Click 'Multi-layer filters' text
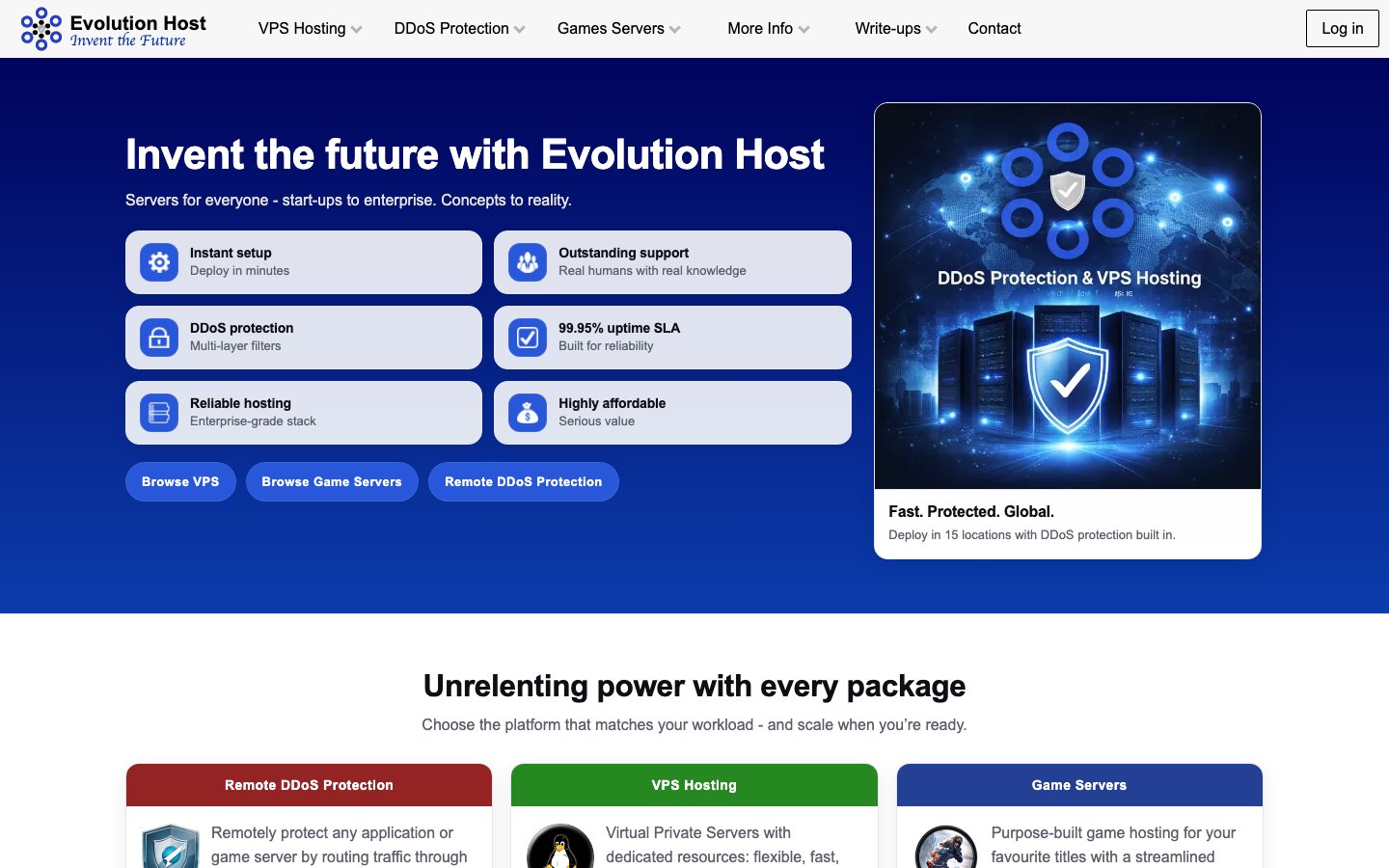 click(x=235, y=346)
